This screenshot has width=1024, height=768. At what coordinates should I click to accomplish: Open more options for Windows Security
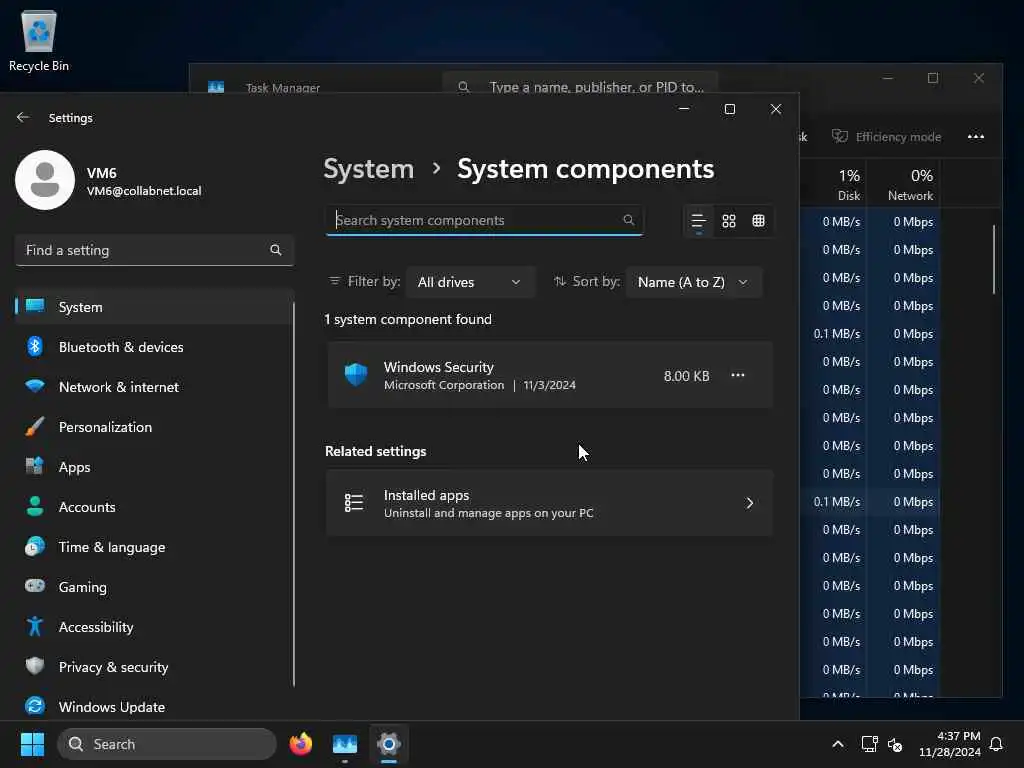[x=738, y=375]
